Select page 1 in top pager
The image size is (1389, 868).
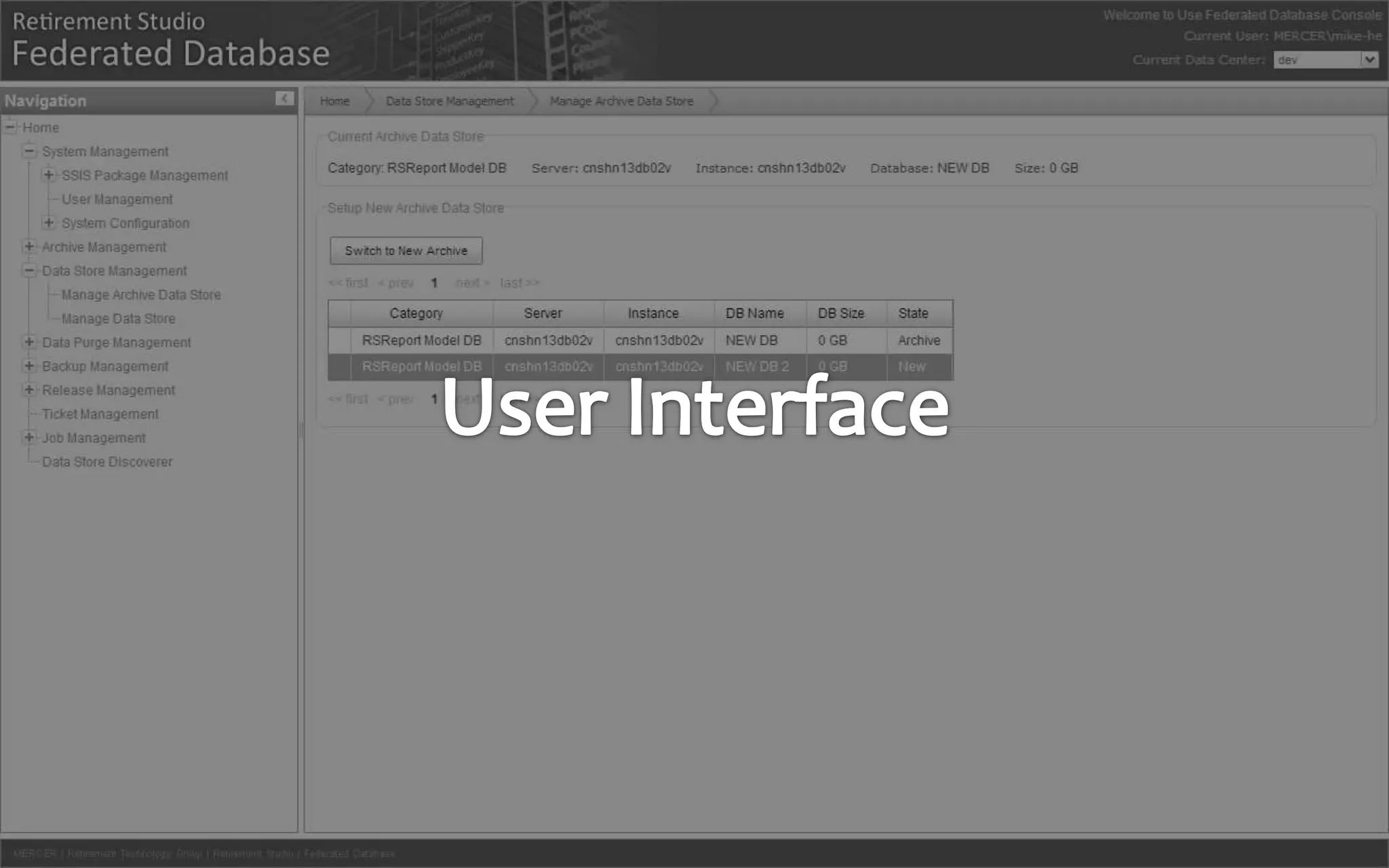(x=434, y=283)
